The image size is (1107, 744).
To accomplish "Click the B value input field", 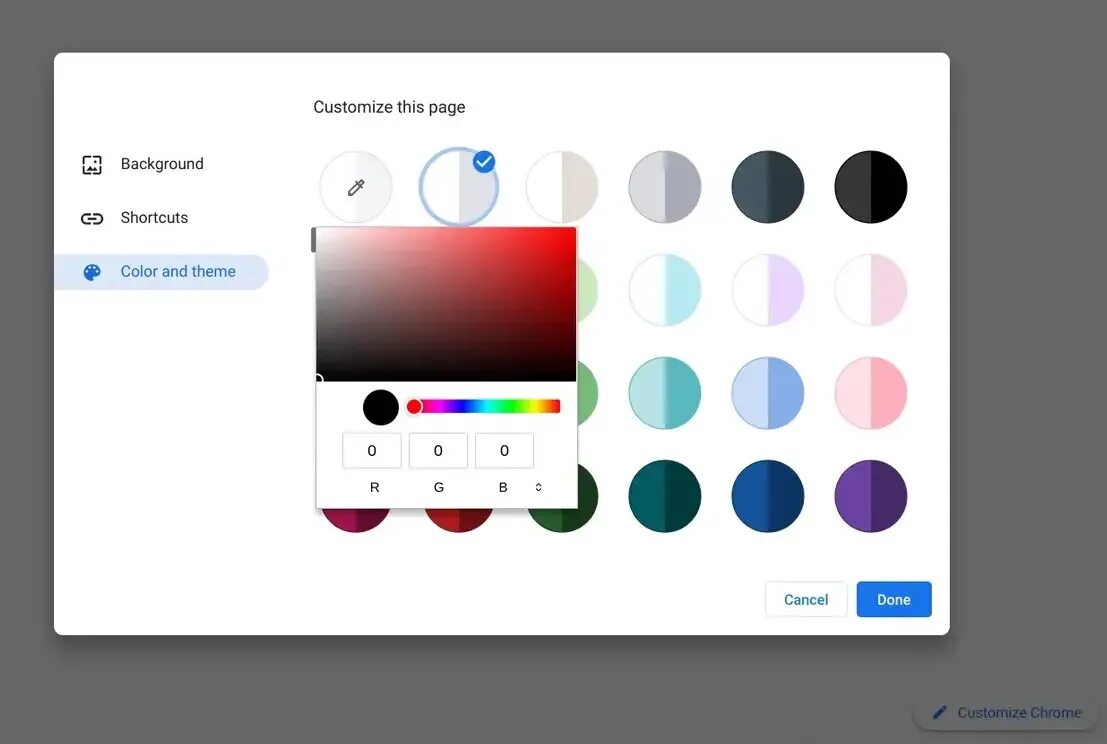I will point(504,450).
